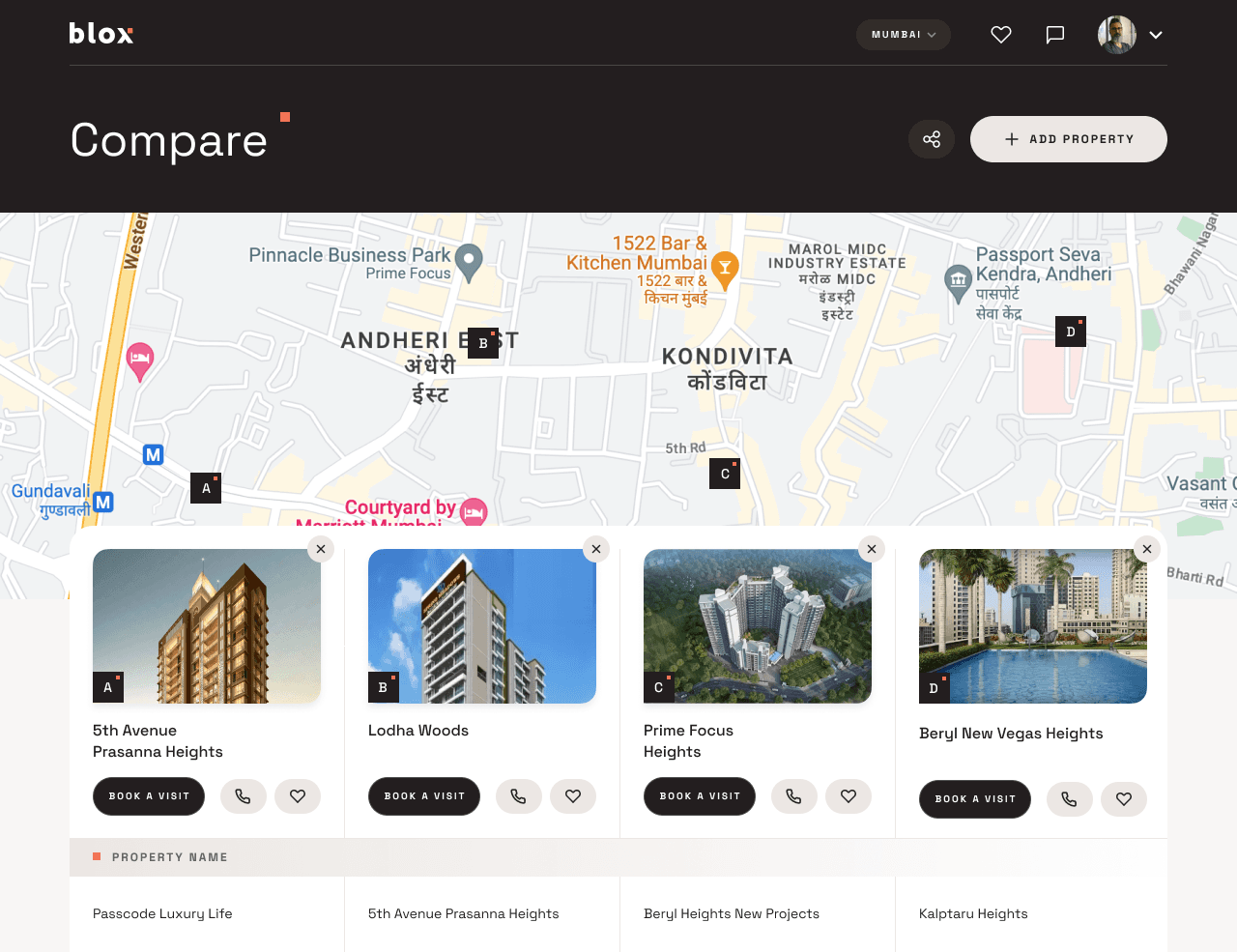Screen dimensions: 1237x952
Task: Remove 5th Avenue Prasanna Heights card
Action: (x=321, y=549)
